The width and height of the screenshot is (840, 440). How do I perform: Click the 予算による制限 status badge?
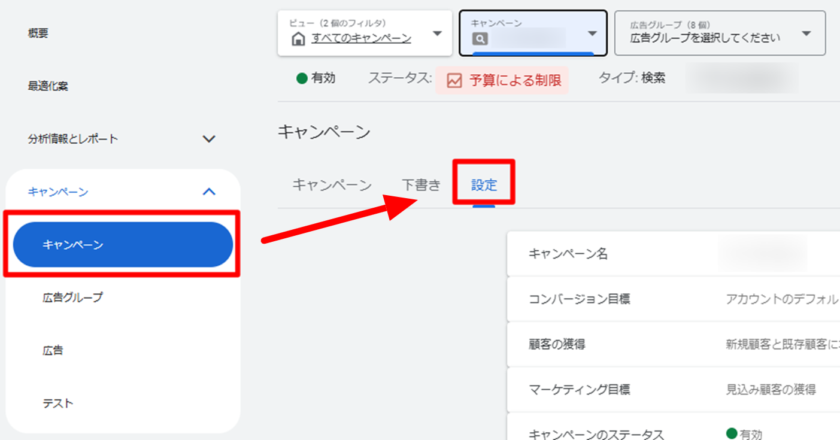click(502, 80)
